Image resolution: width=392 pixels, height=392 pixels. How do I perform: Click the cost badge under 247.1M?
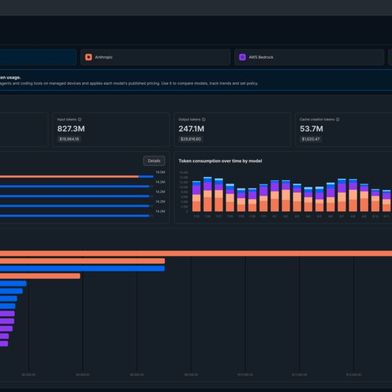[x=191, y=139]
